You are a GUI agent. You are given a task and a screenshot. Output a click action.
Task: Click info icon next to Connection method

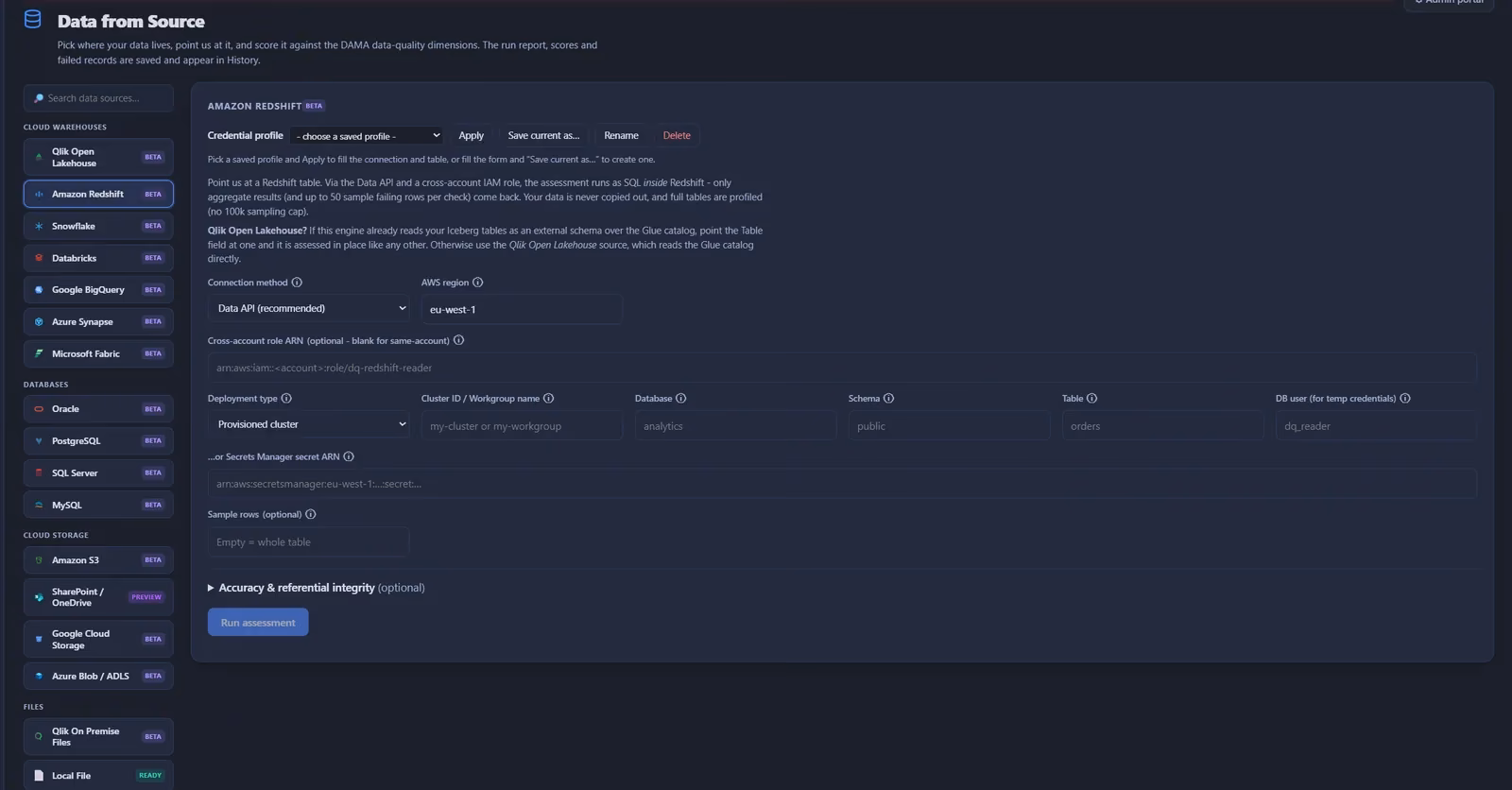click(297, 283)
